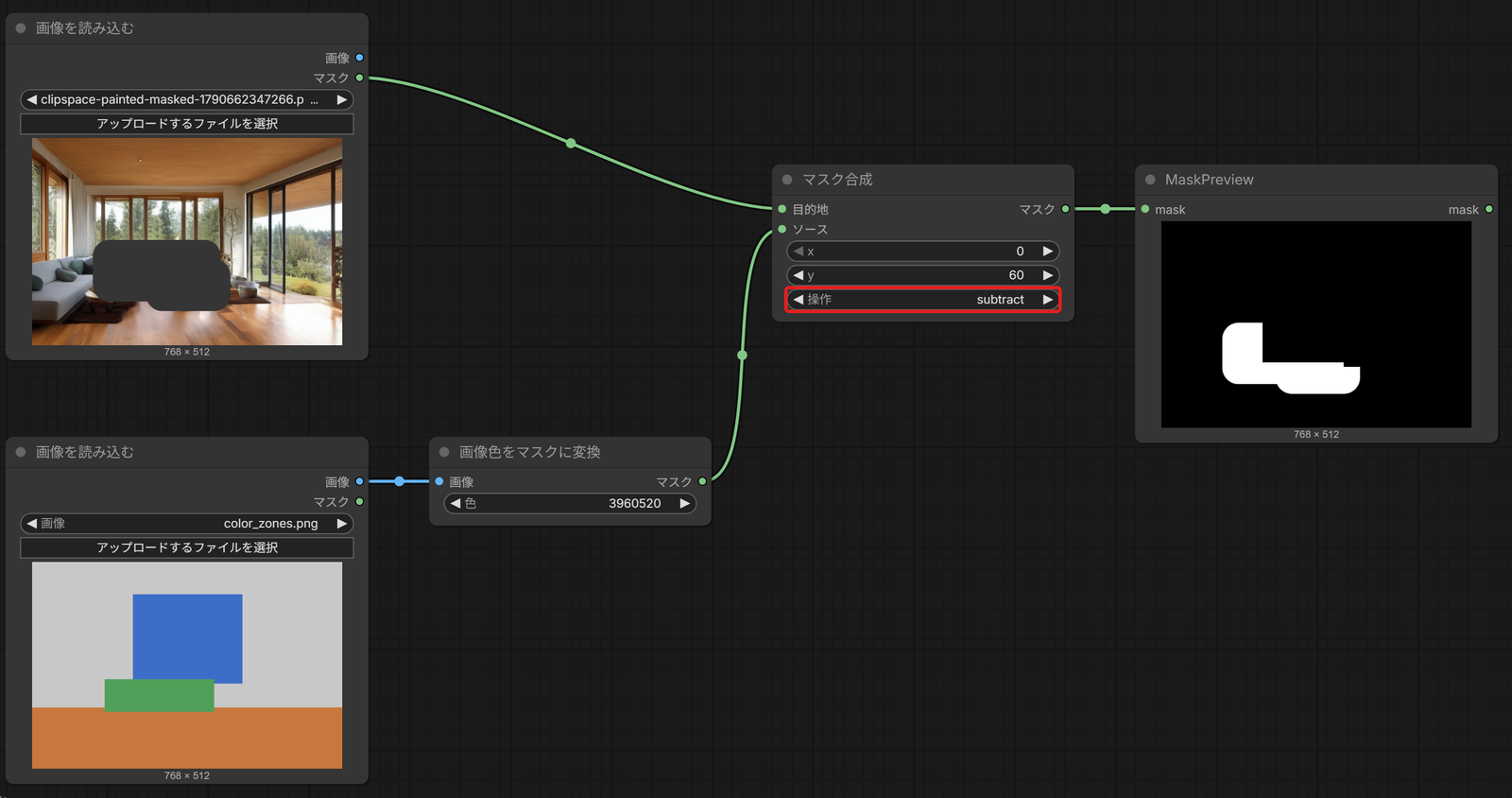1512x798 pixels.
Task: Collapse the マスク合成 node using its title dot
Action: tap(787, 180)
